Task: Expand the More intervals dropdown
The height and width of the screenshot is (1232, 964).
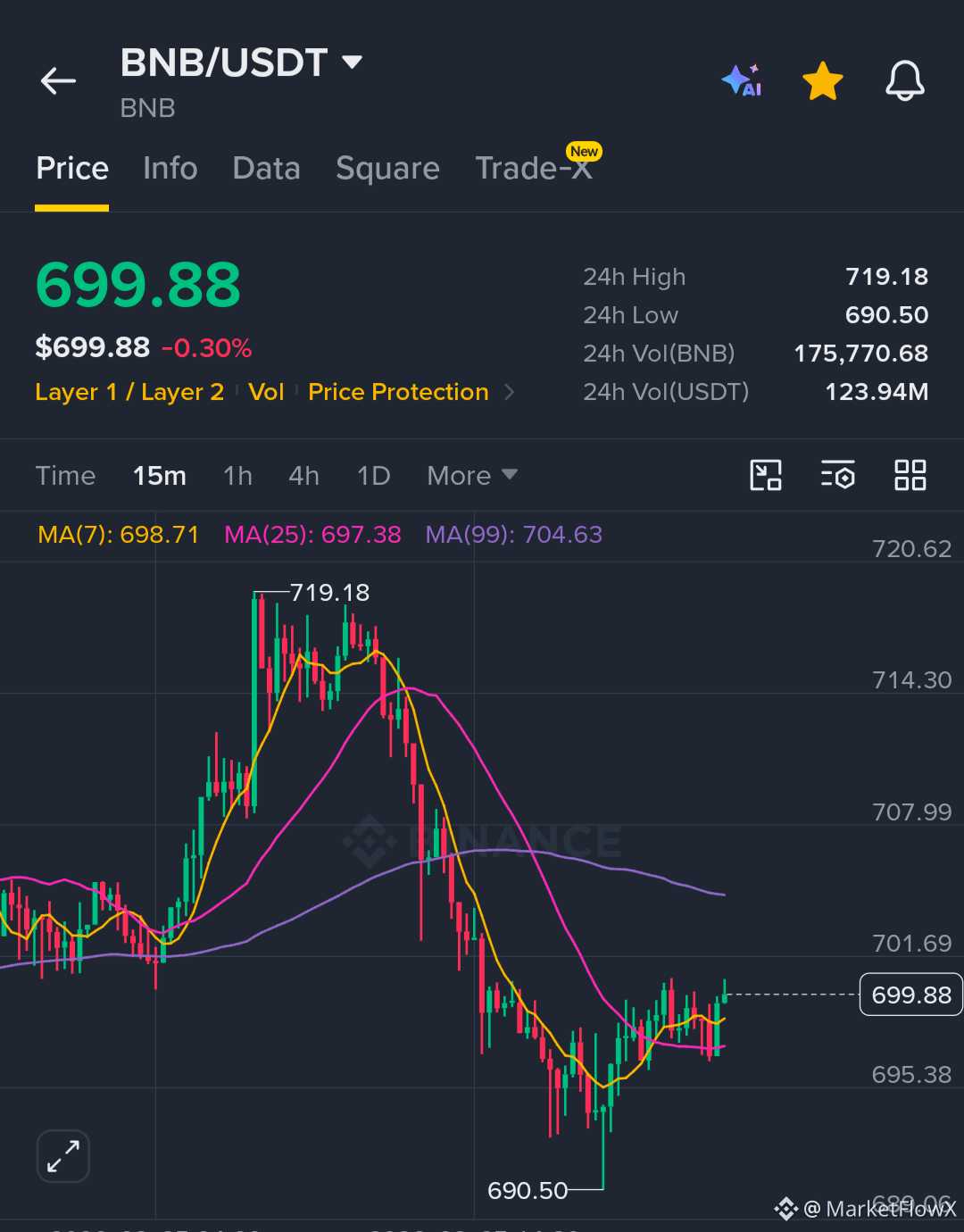Action: pyautogui.click(x=472, y=476)
